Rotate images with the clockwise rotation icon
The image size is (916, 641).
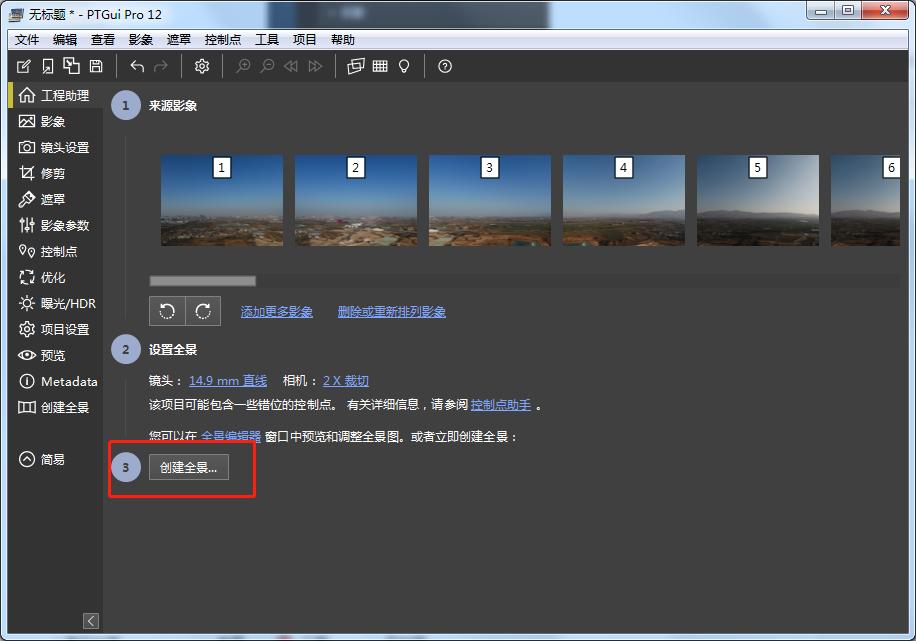click(x=203, y=310)
